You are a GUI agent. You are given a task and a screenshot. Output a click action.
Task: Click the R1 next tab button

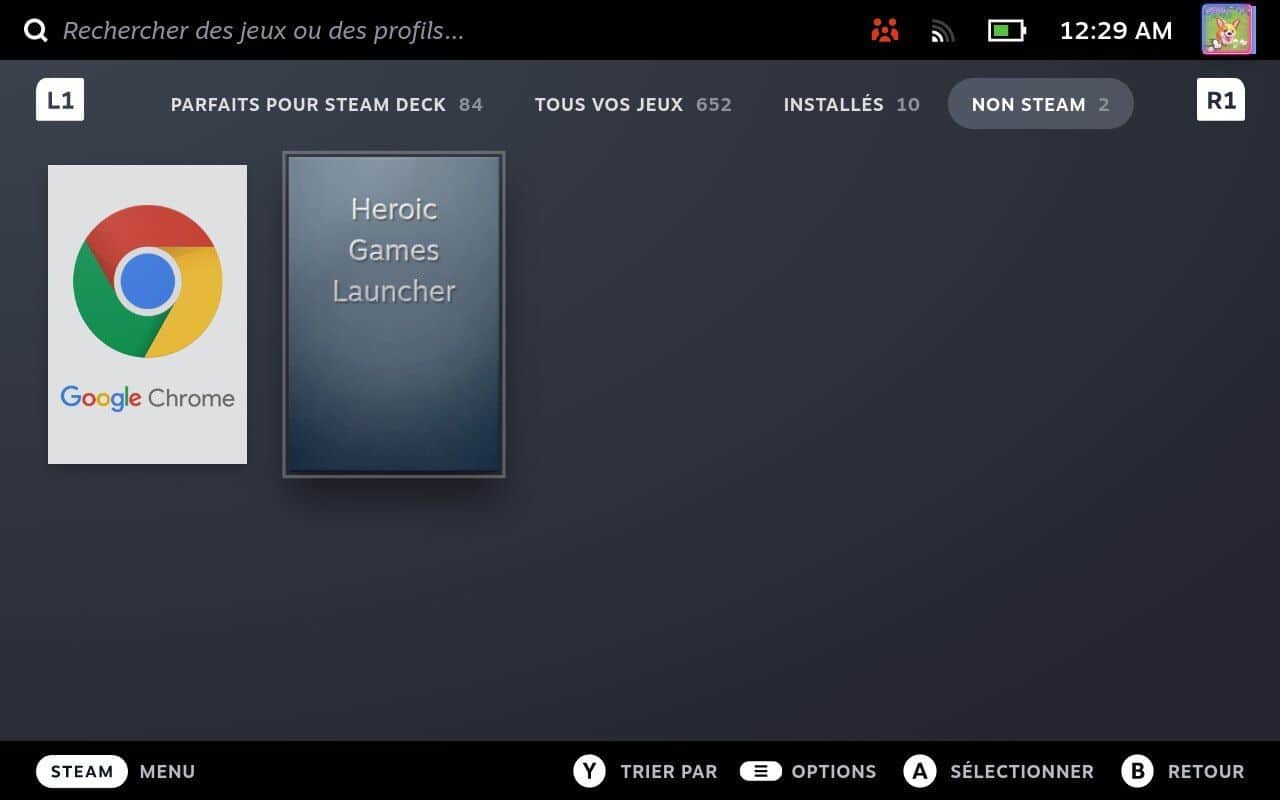pos(1220,100)
